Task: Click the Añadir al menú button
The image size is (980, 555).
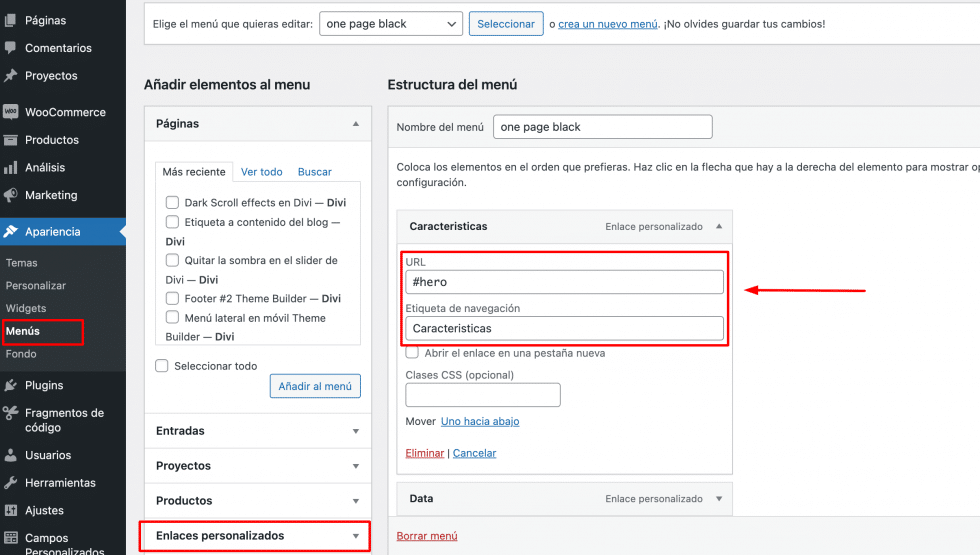Action: point(315,386)
